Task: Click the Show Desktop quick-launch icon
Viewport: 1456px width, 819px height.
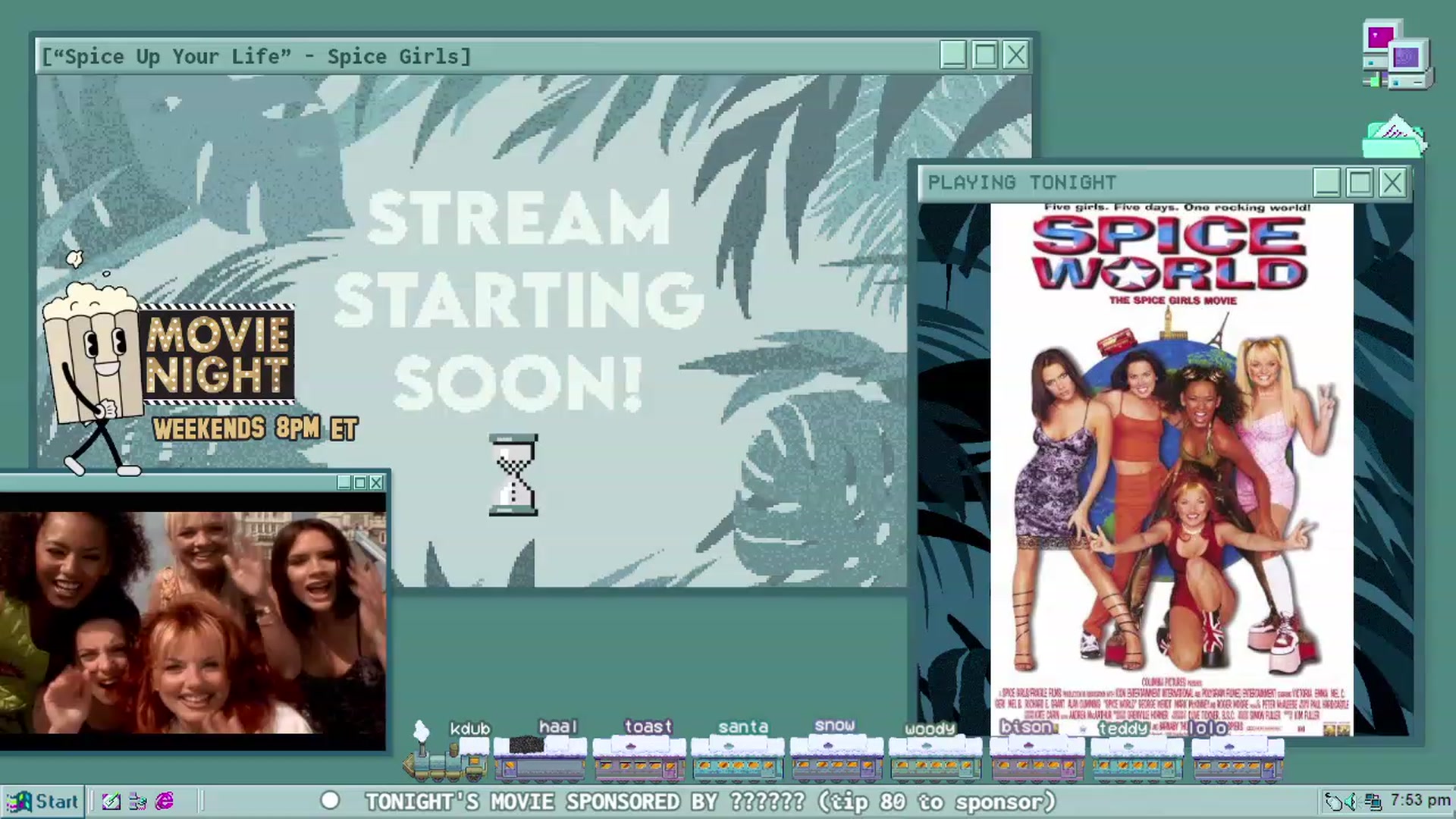Action: point(138,802)
